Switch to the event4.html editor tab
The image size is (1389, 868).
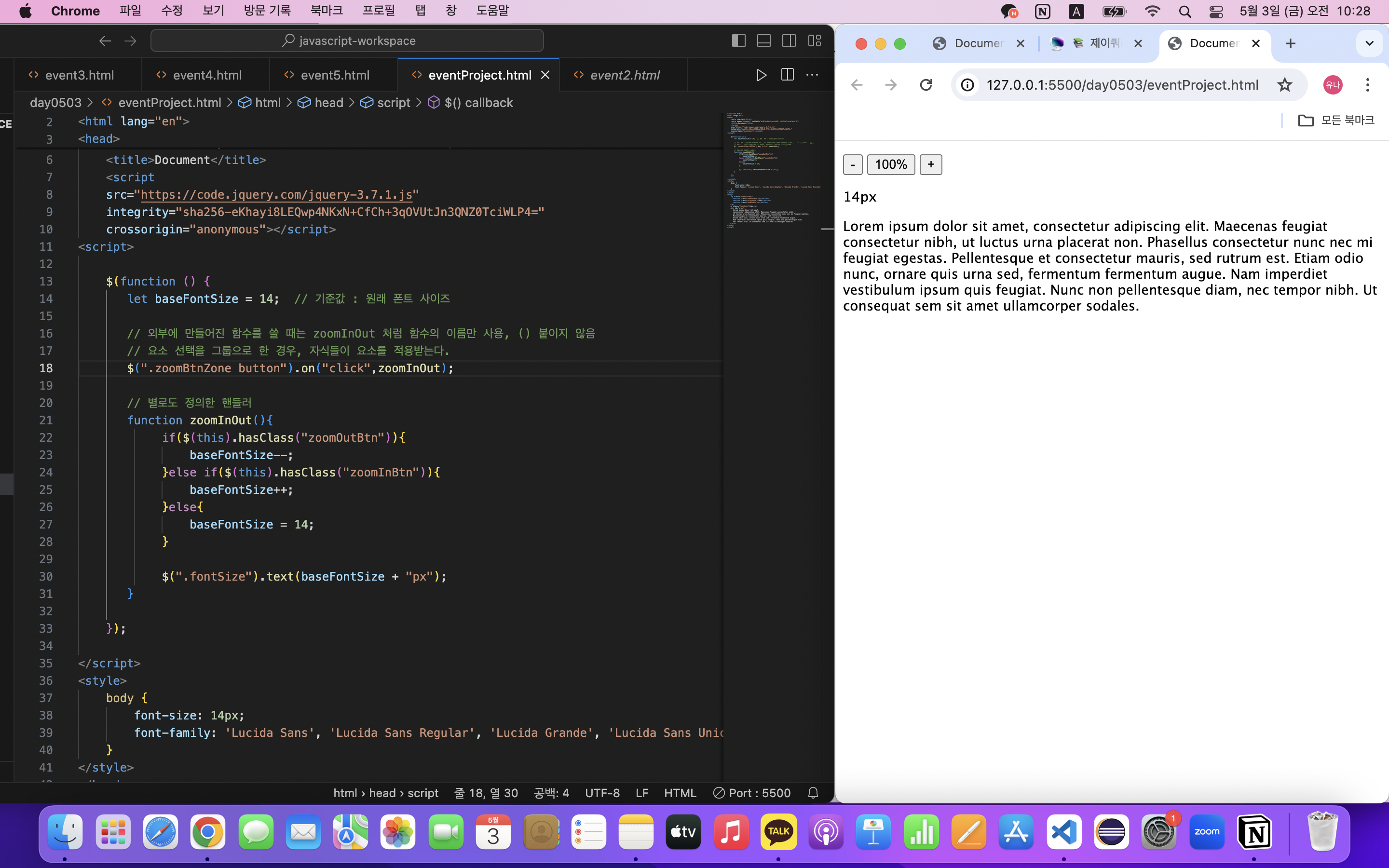click(206, 75)
